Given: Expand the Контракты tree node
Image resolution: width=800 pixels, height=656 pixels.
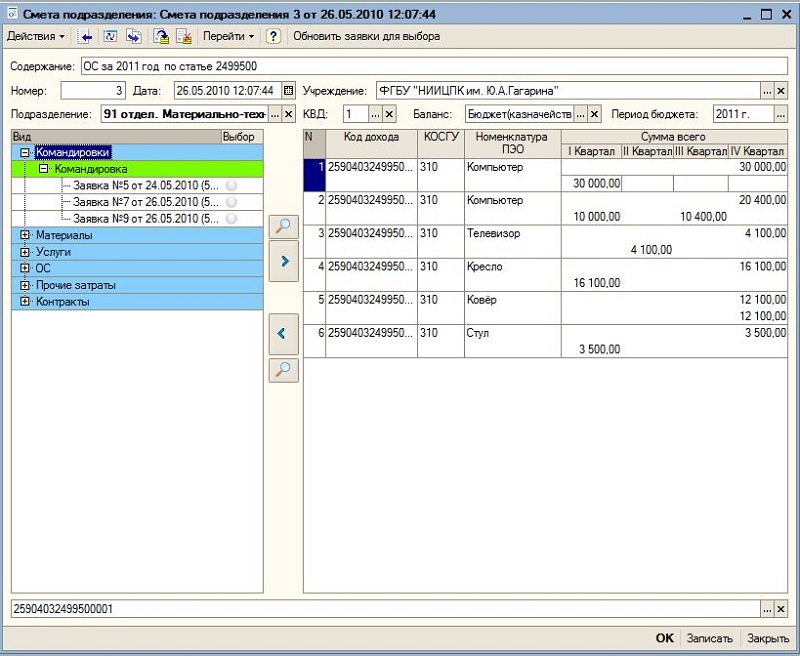Looking at the screenshot, I should coord(25,301).
